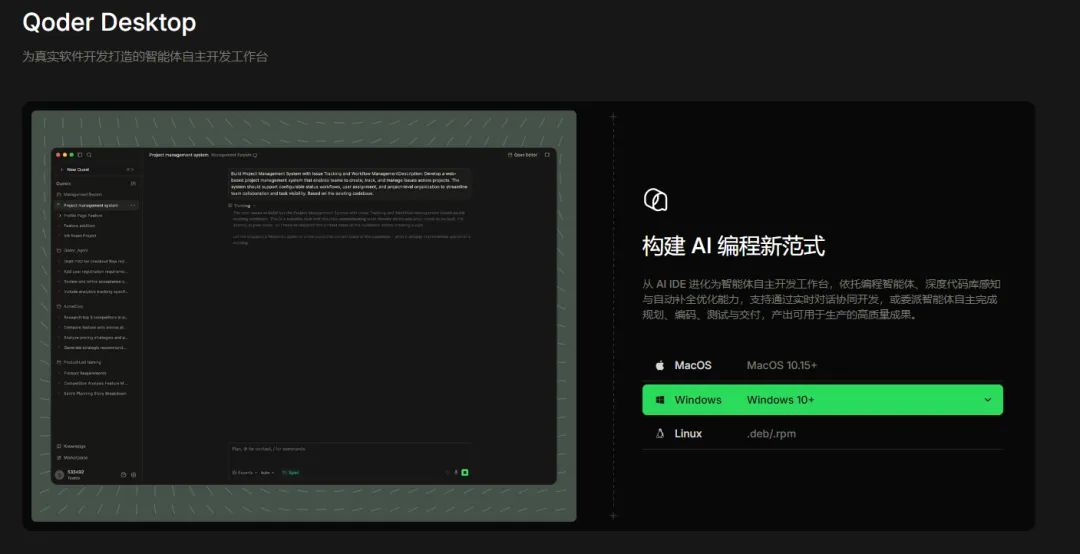The image size is (1080, 554).
Task: Select Add user registration requirements quest
Action: 95,271
